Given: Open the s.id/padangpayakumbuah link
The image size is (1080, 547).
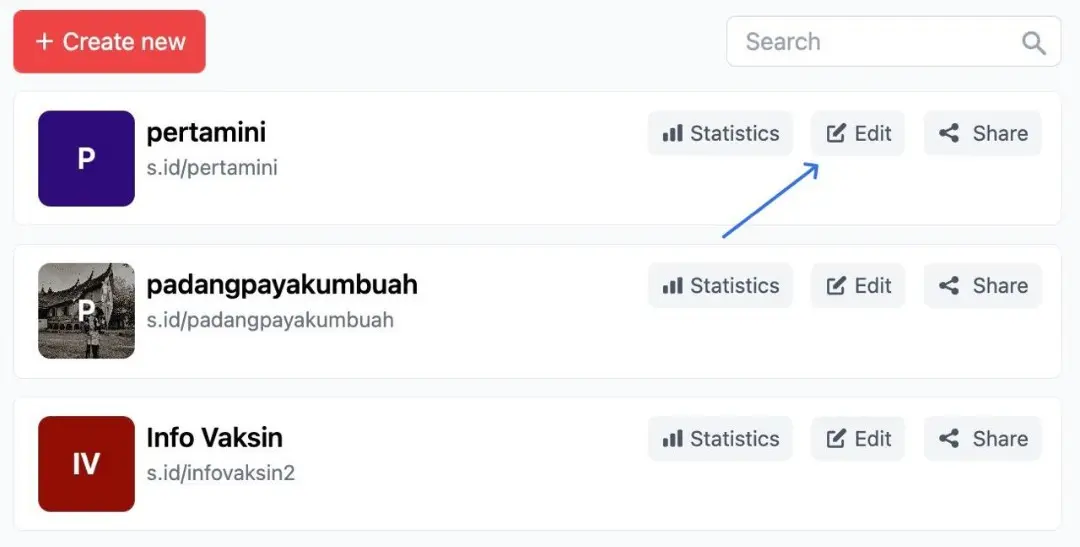Looking at the screenshot, I should [x=270, y=320].
